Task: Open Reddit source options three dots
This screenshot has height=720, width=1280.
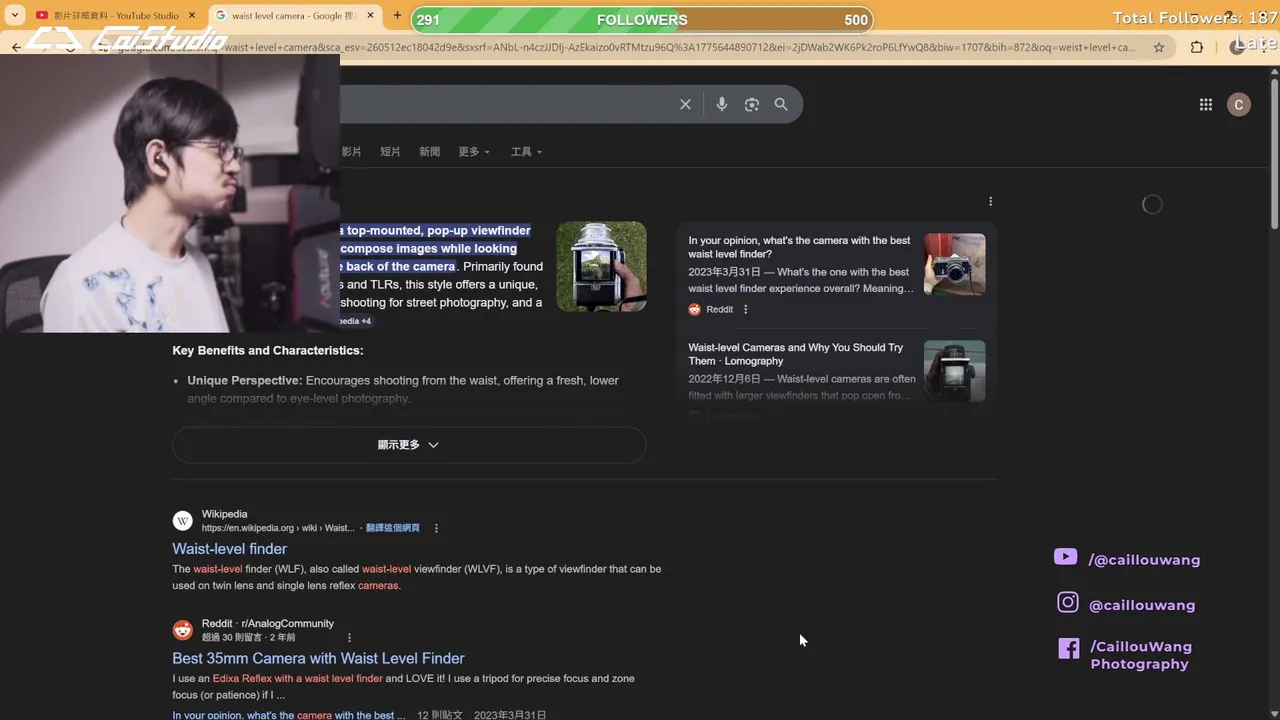Action: click(745, 309)
